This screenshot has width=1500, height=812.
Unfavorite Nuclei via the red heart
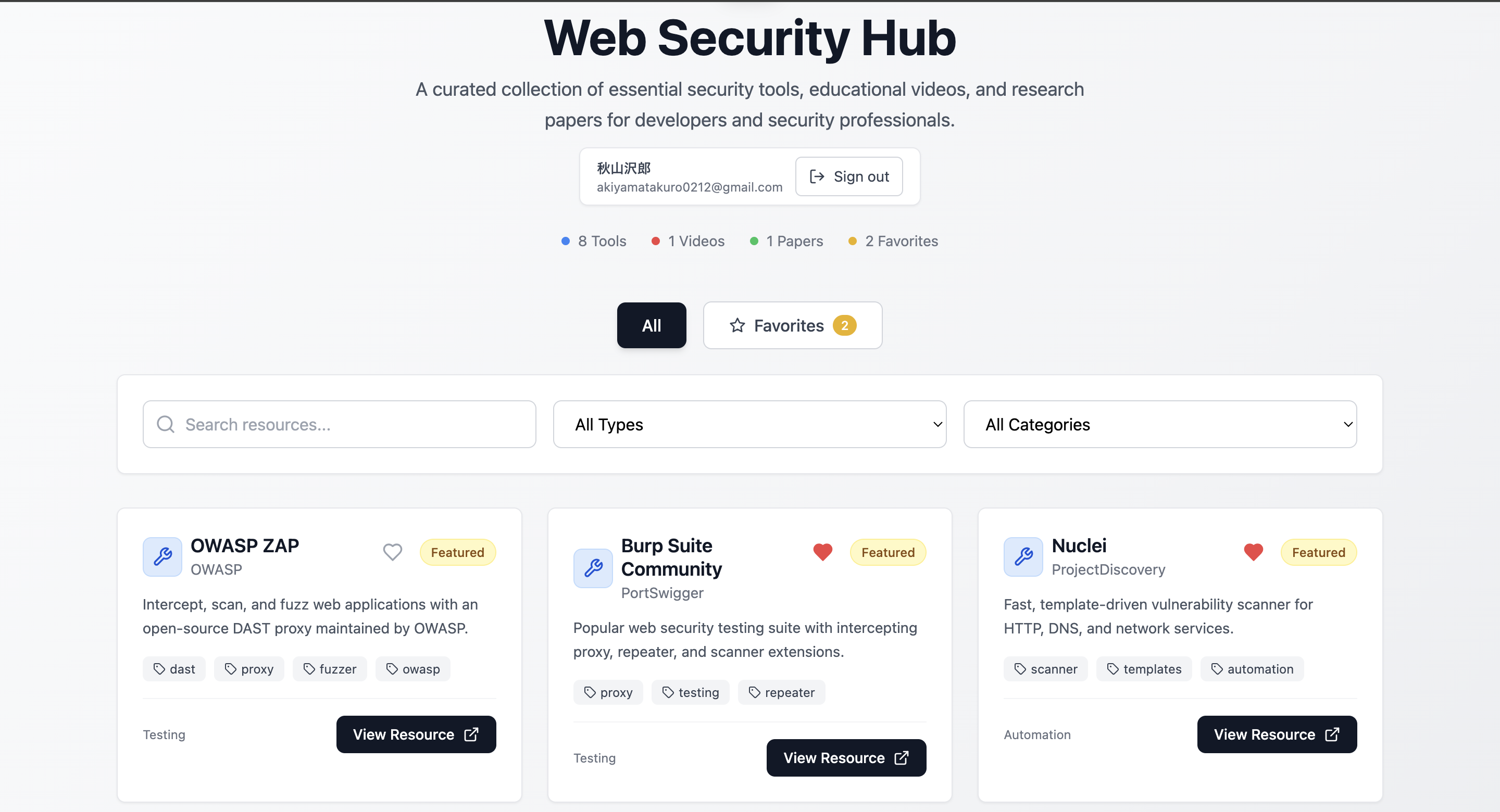pos(1253,552)
